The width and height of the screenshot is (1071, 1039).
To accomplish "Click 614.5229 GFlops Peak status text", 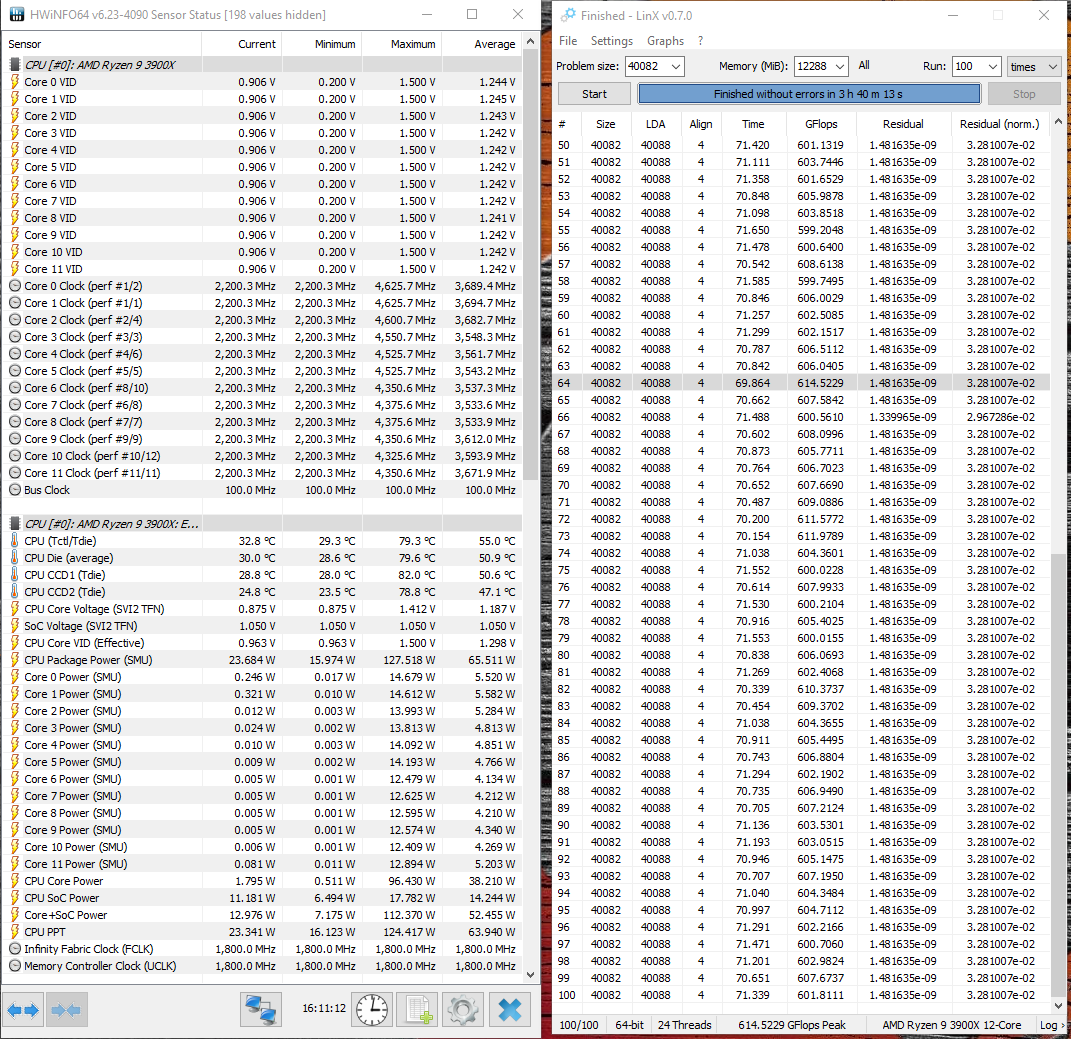I will [x=792, y=1025].
